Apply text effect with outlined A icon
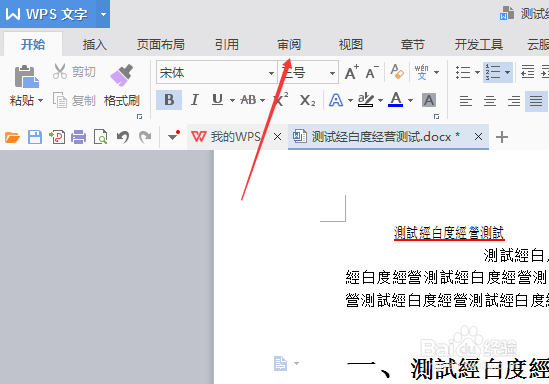Image resolution: width=549 pixels, height=384 pixels. pyautogui.click(x=336, y=100)
